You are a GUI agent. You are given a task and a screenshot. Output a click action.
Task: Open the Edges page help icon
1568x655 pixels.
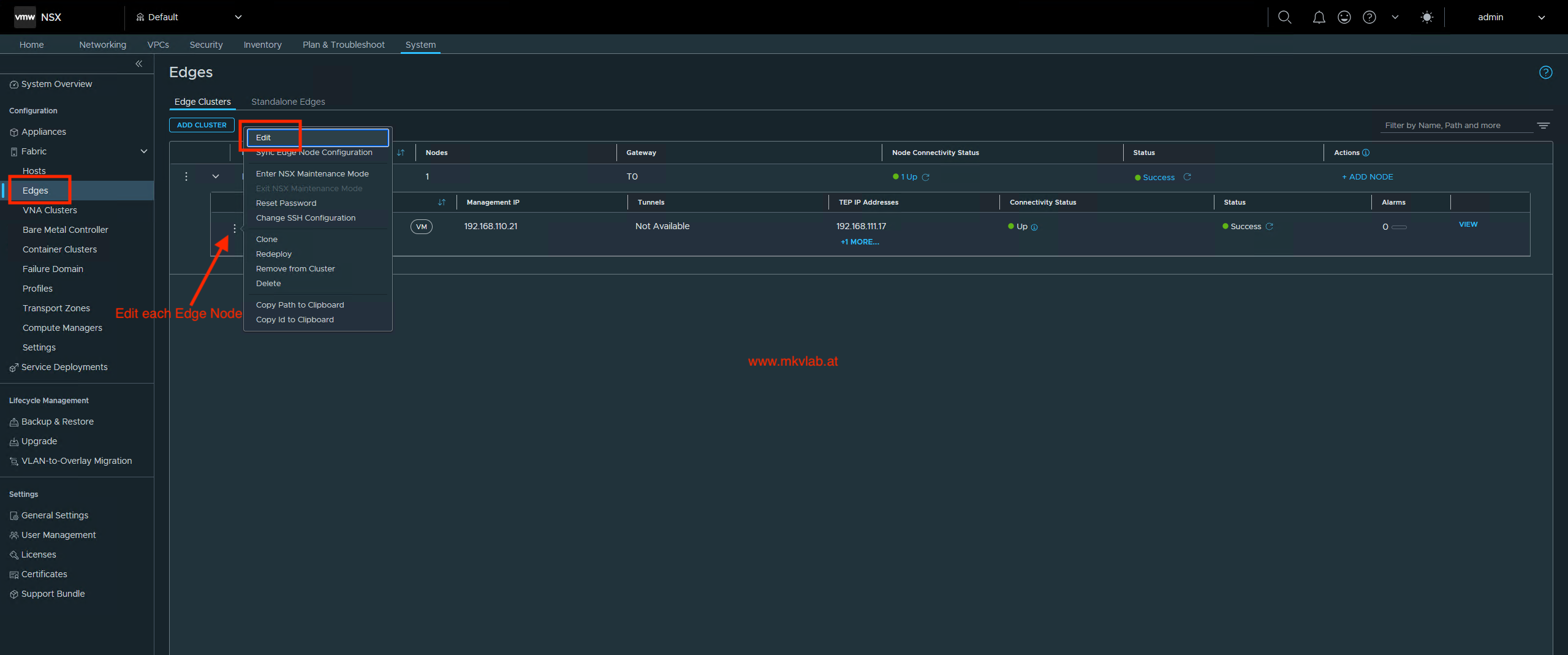[1546, 72]
